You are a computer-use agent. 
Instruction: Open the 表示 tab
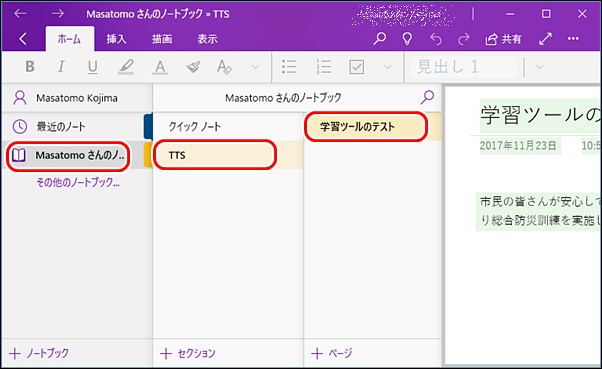(207, 39)
